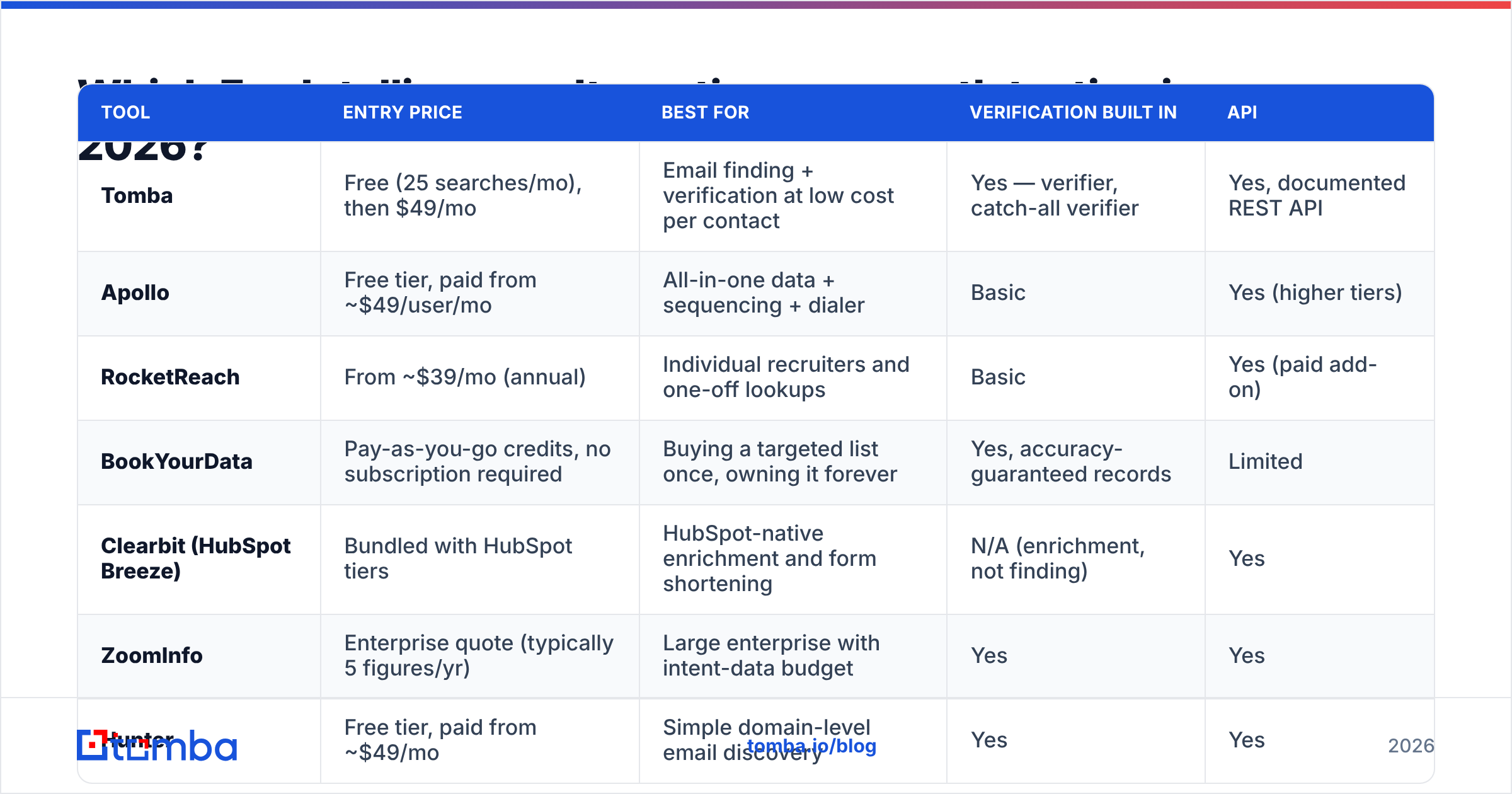Click the Apollo tool name cell

coord(199,294)
